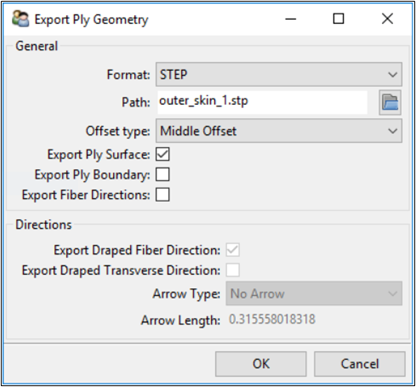This screenshot has height=387, width=416.
Task: Toggle Export Draped Fiber Direction checkbox
Action: pos(233,250)
